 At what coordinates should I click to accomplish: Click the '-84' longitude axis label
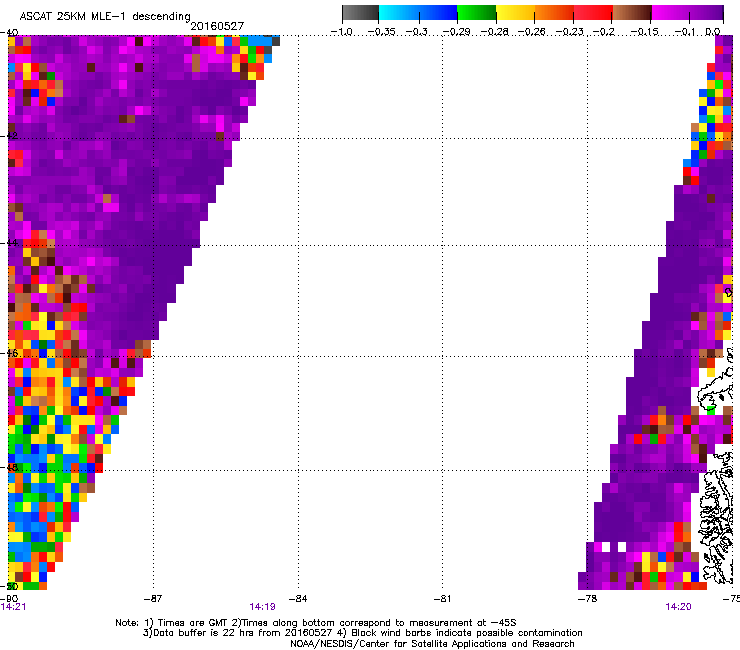(x=298, y=599)
